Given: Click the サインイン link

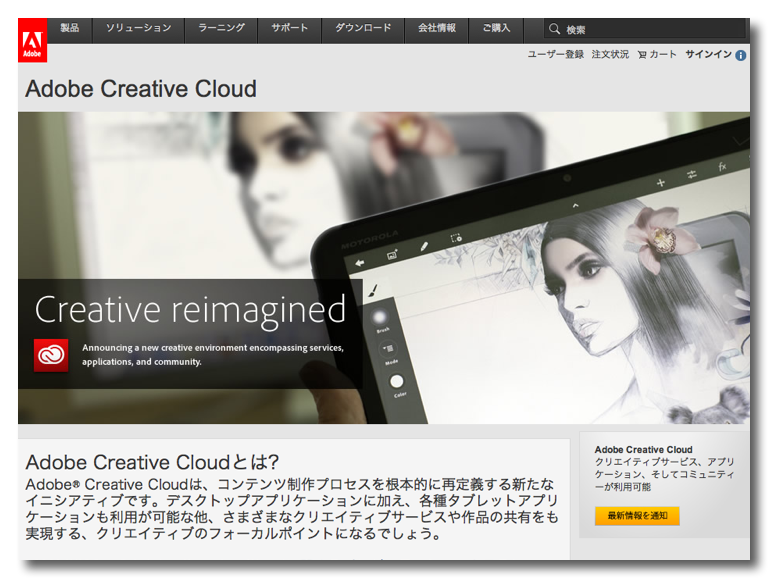Looking at the screenshot, I should coord(708,54).
